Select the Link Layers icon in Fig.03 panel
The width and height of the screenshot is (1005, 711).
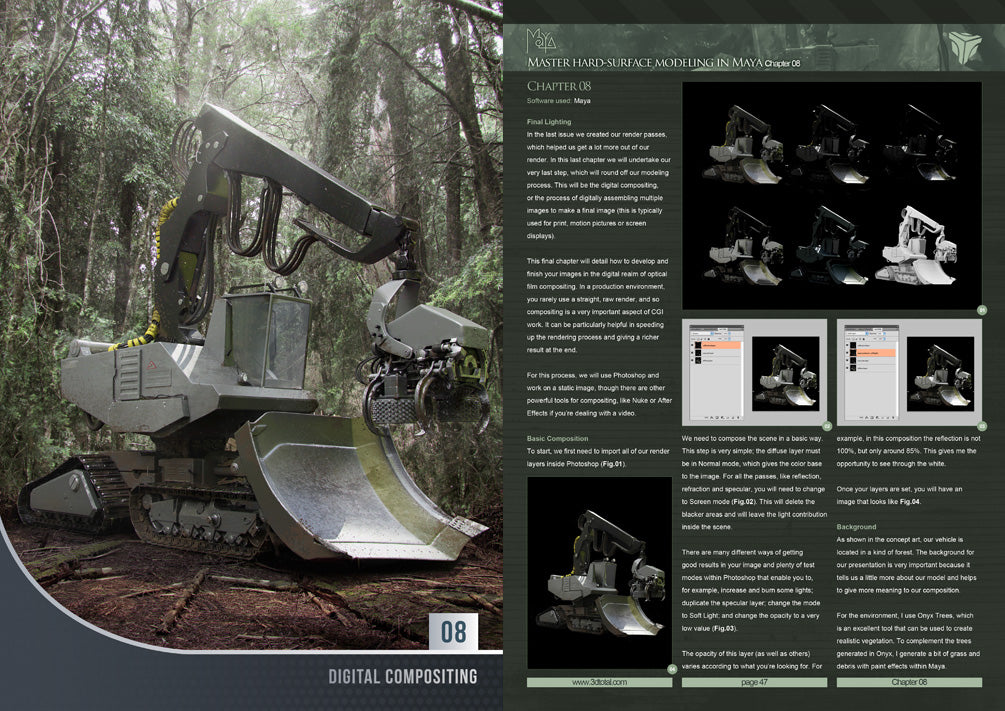pyautogui.click(x=861, y=417)
